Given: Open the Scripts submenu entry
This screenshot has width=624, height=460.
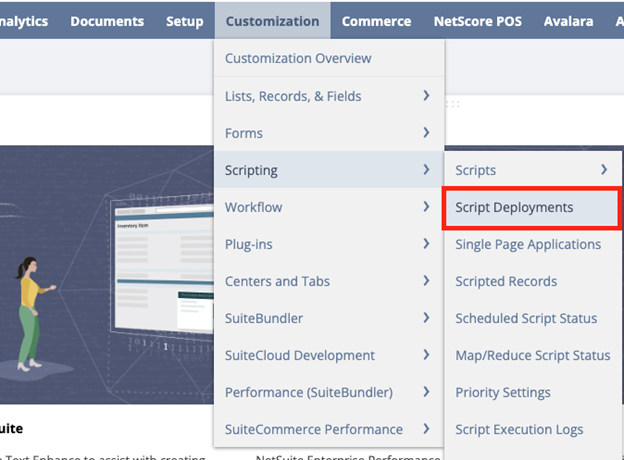Looking at the screenshot, I should (532, 170).
